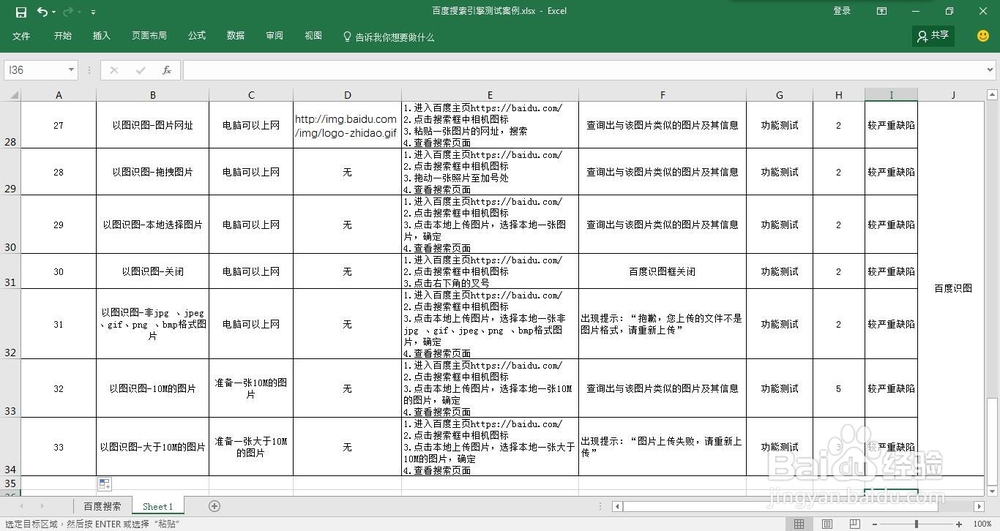Click cell with 以图识图-图片网址
1000x531 pixels.
click(x=152, y=126)
